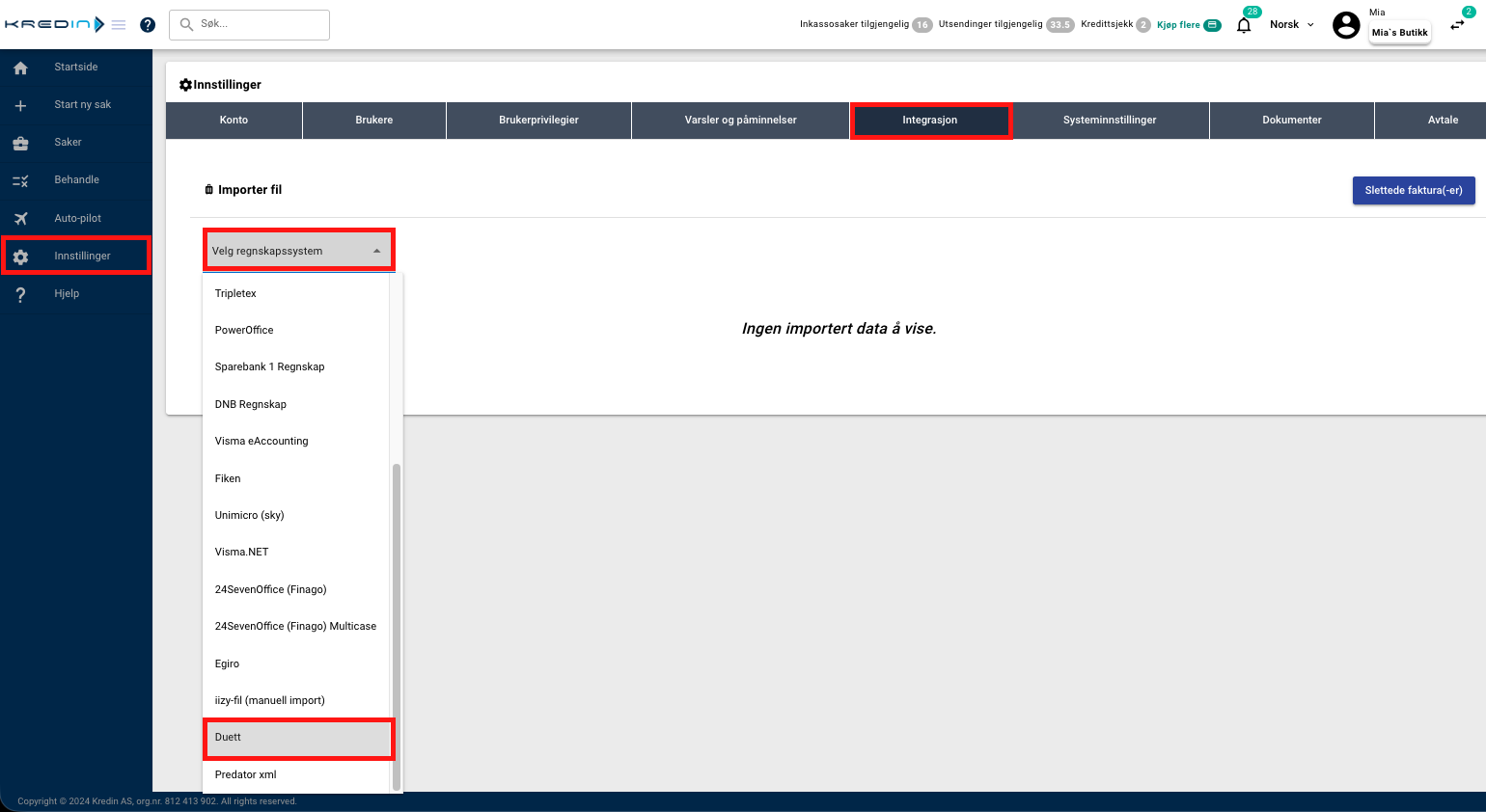
Task: Choose Predator xml option
Action: tap(296, 774)
